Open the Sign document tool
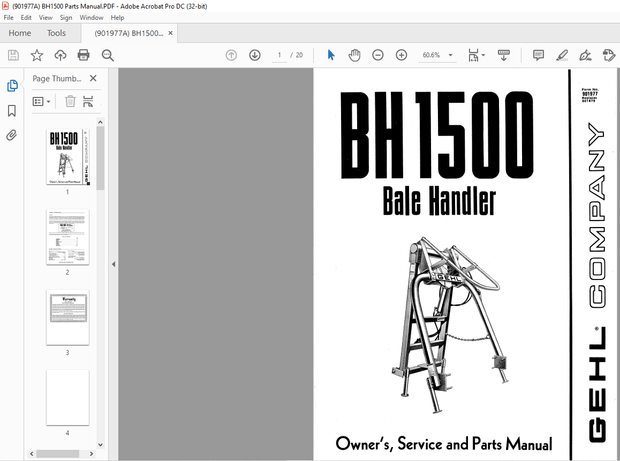The height and width of the screenshot is (461, 620). [585, 55]
